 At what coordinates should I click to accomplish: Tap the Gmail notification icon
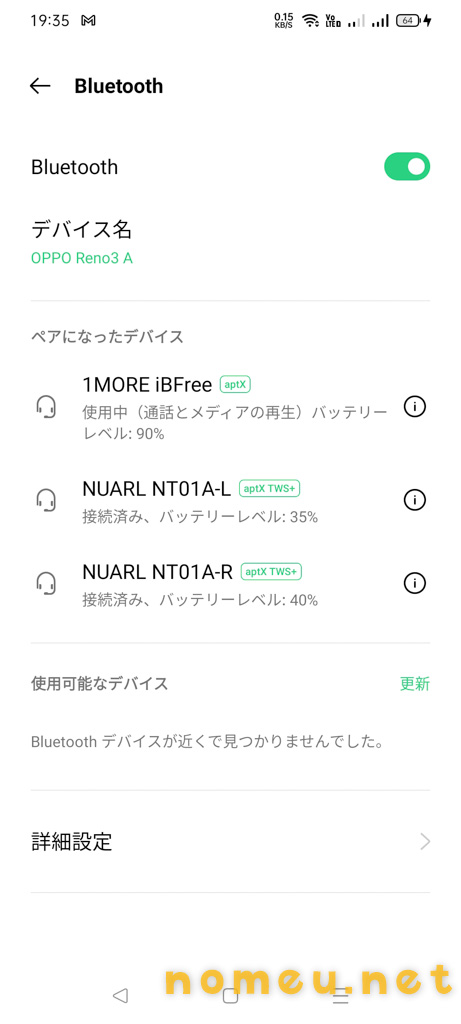point(88,20)
